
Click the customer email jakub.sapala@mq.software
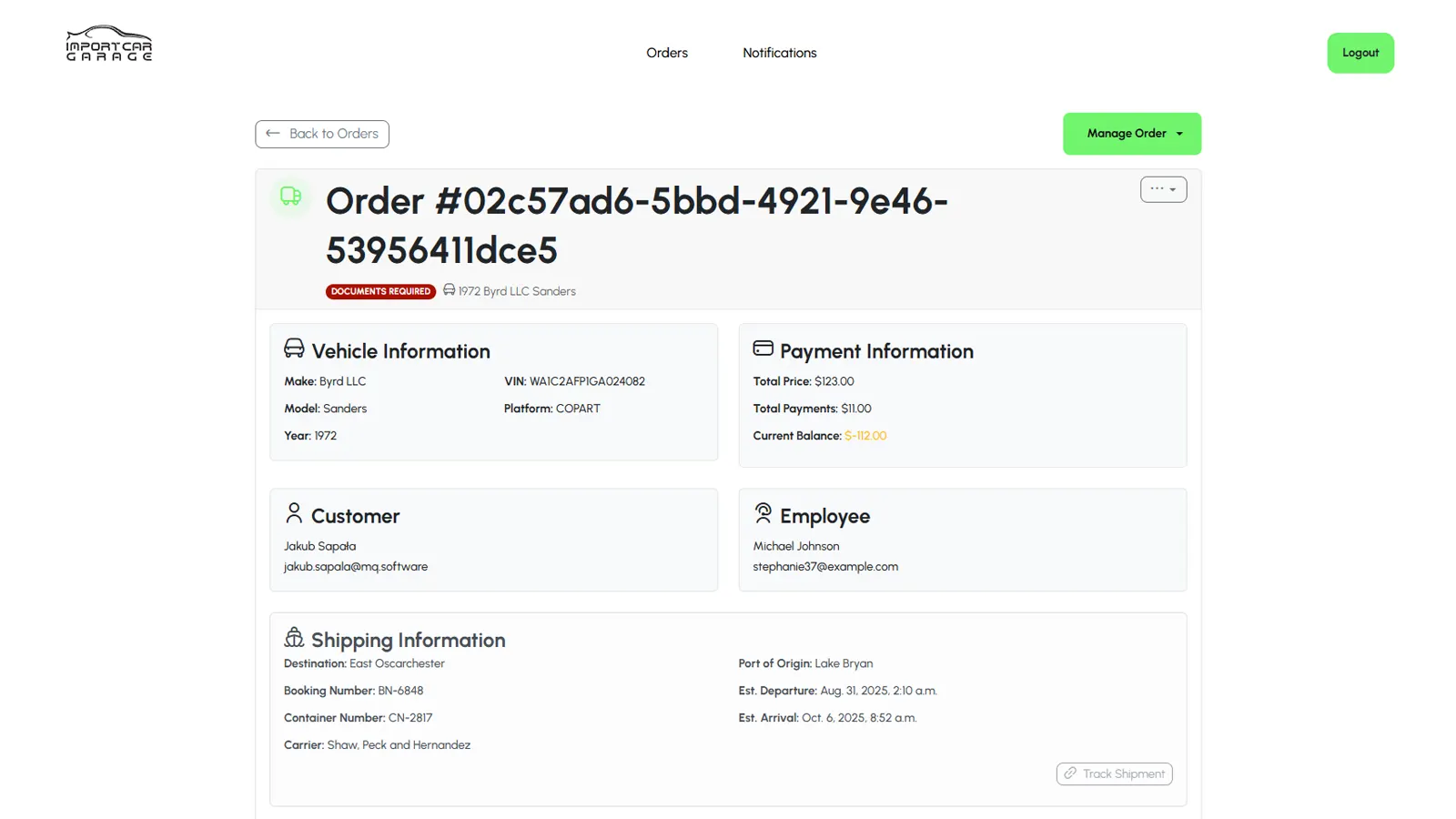[x=356, y=567]
